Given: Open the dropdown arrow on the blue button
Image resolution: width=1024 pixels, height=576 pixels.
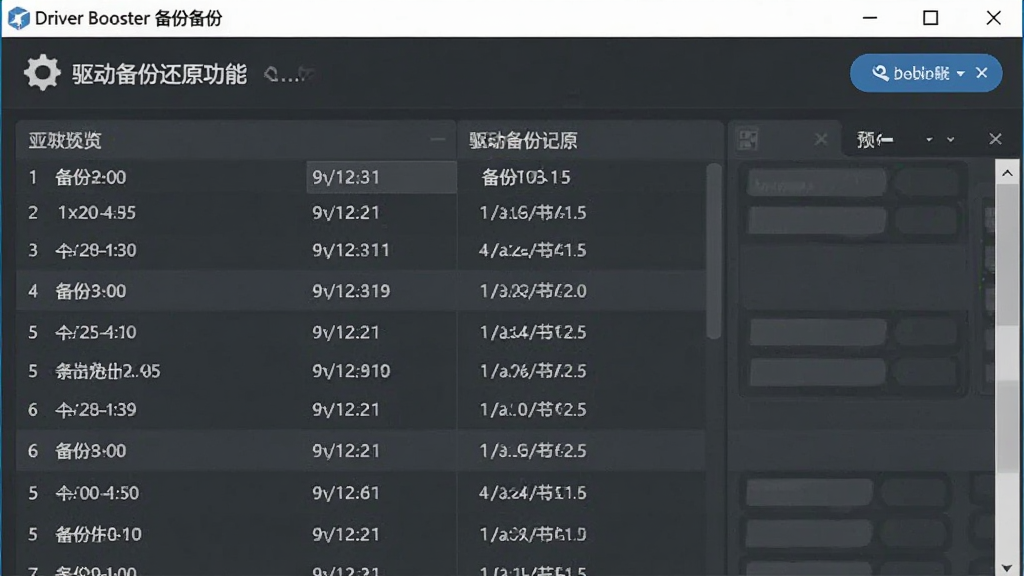Looking at the screenshot, I should click(961, 74).
